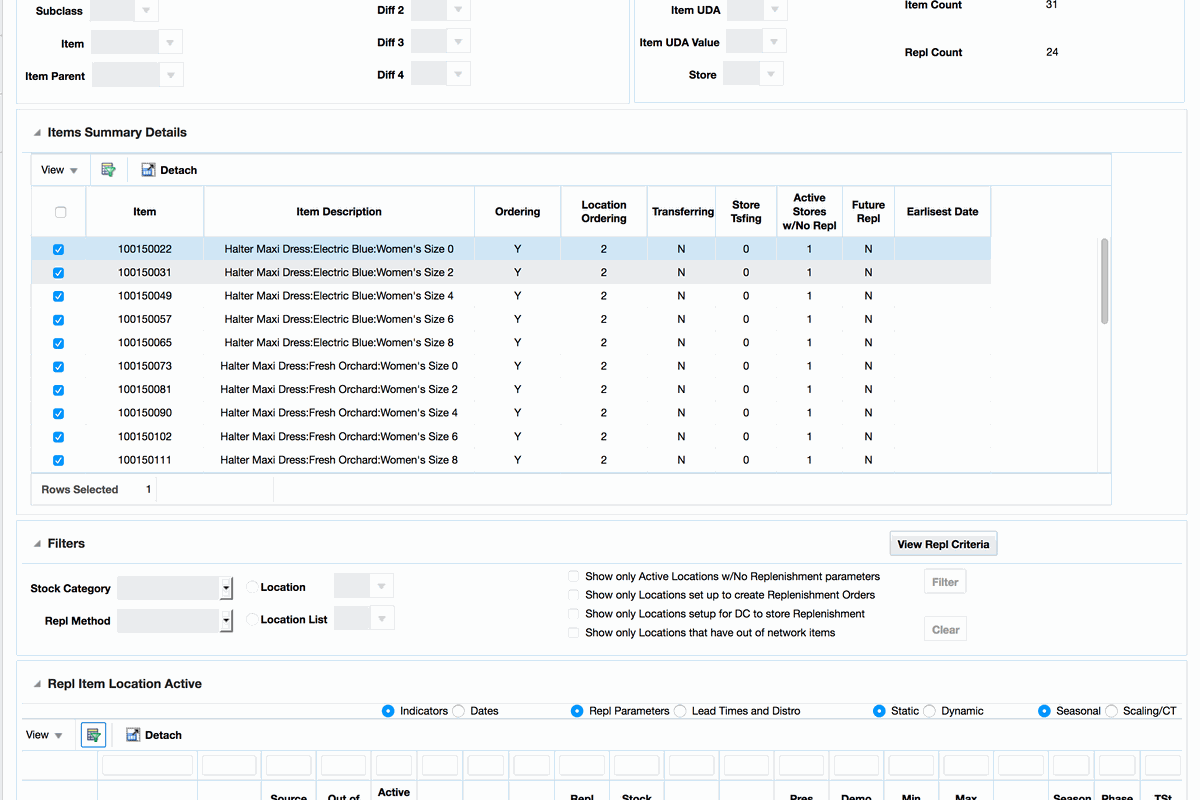Check Show only Locations setup for DC to store
Image resolution: width=1200 pixels, height=800 pixels.
click(574, 614)
